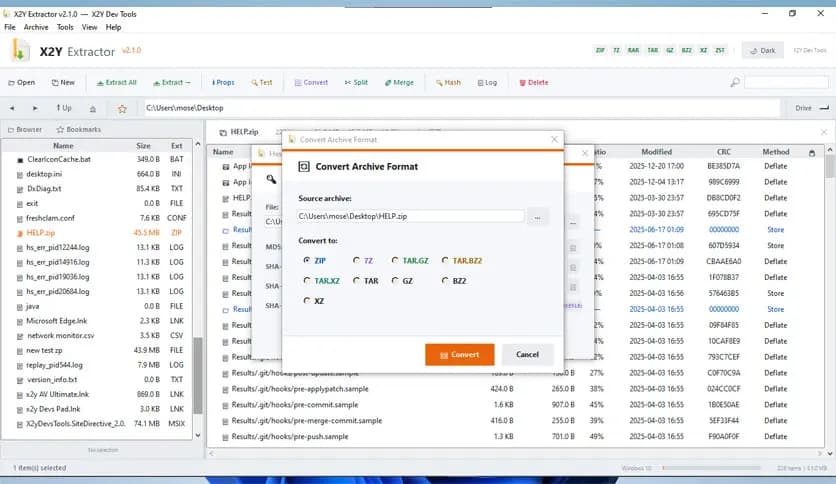Click the lock icon in the archive header
Image resolution: width=836 pixels, height=484 pixels.
[x=811, y=153]
